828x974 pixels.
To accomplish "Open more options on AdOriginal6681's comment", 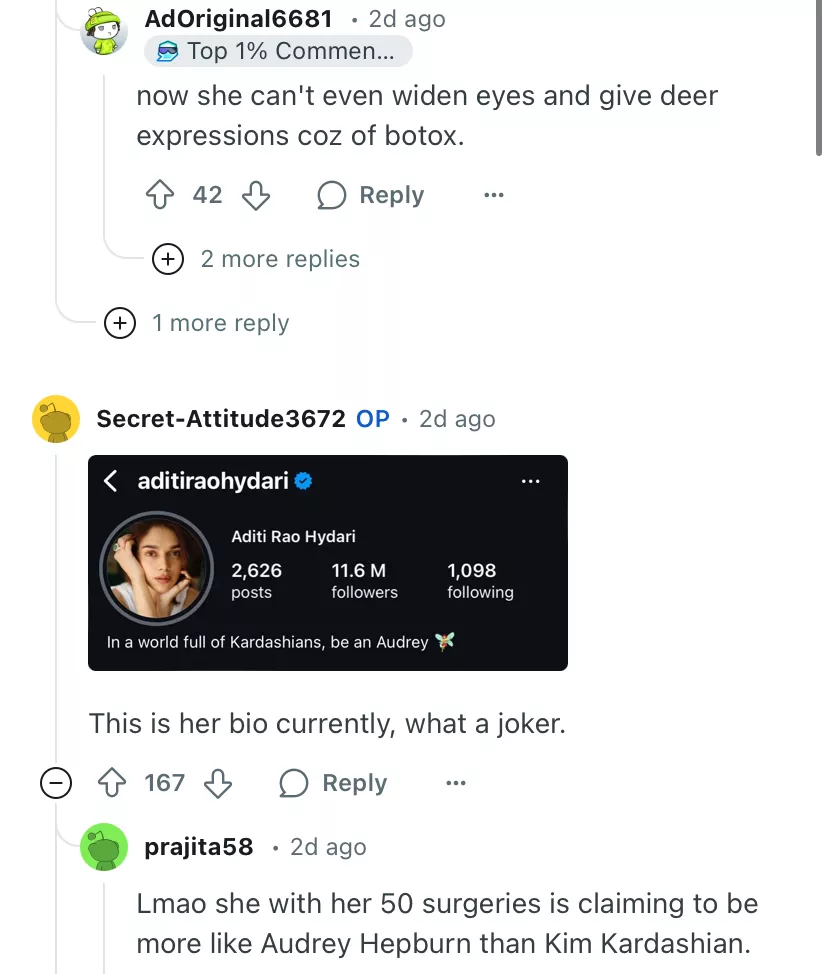I will click(493, 195).
